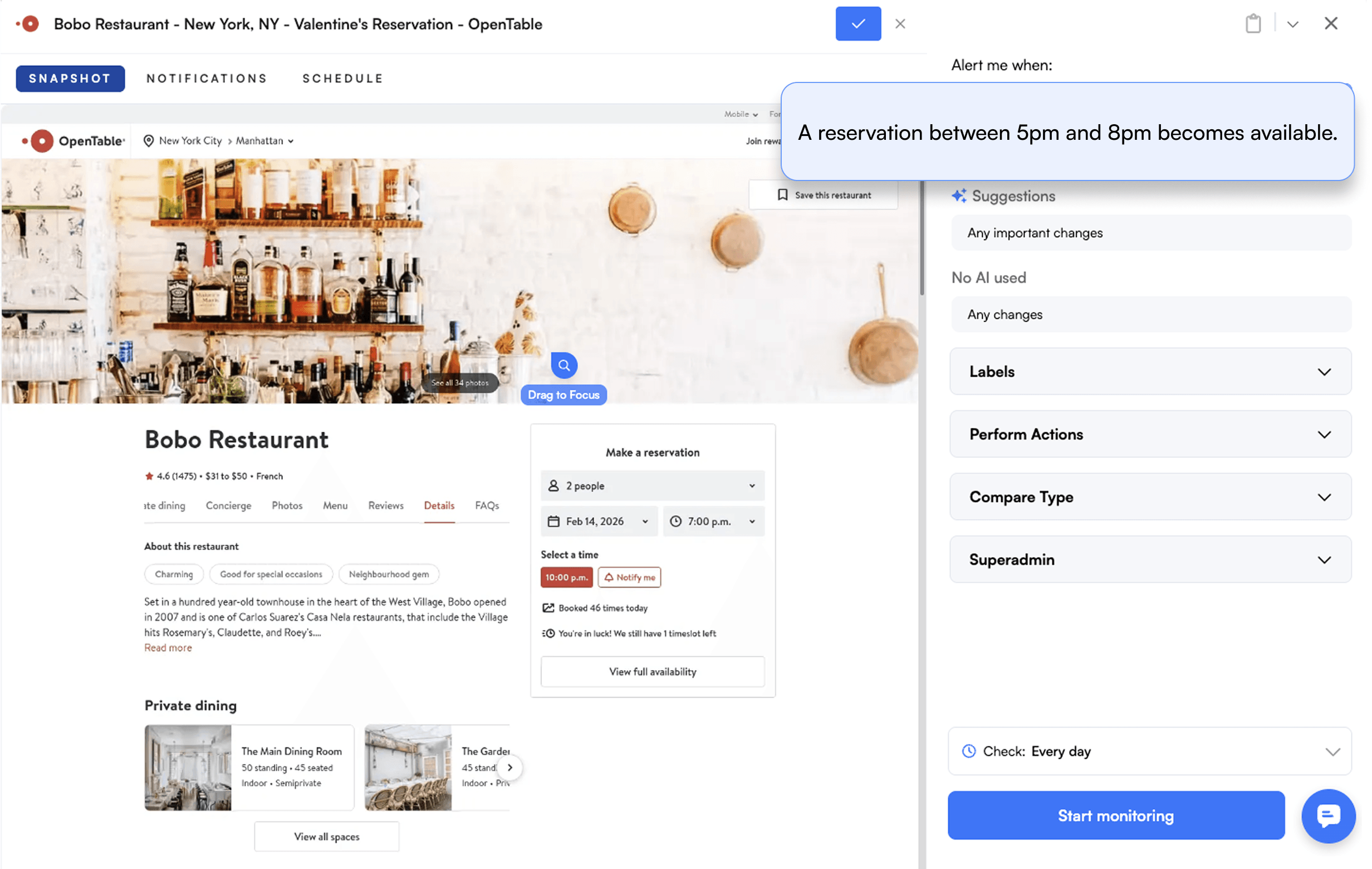Screen dimensions: 1372x869
Task: Open the chat bubble widget in bottom corner
Action: [x=1328, y=817]
